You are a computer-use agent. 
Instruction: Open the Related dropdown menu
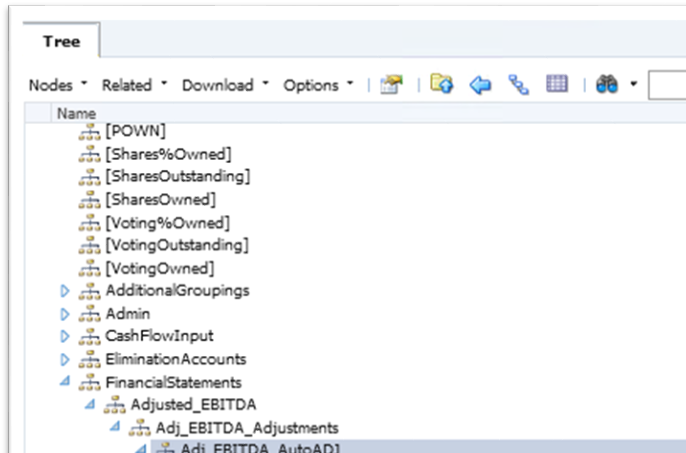click(134, 85)
